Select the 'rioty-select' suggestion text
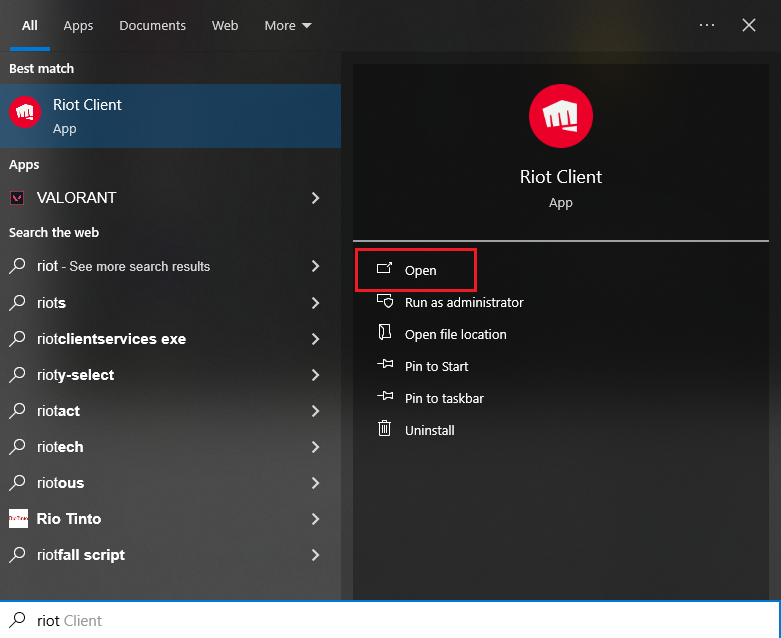Viewport: 781px width, 638px height. point(75,375)
